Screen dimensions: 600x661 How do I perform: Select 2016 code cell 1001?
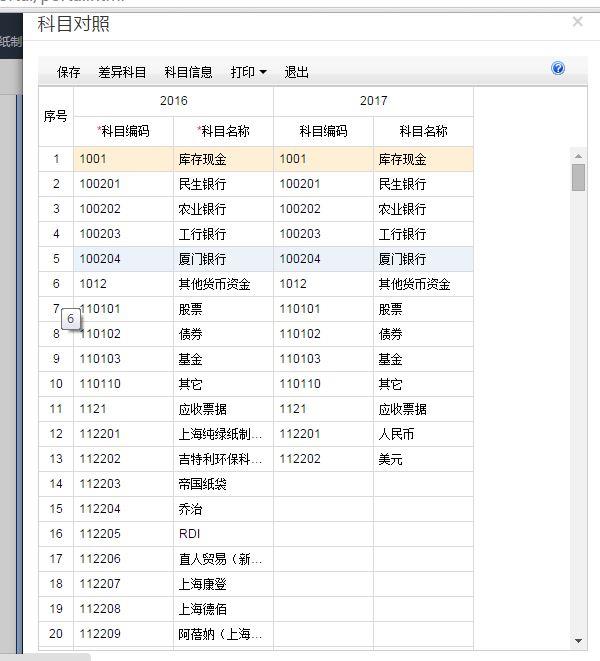pos(124,159)
